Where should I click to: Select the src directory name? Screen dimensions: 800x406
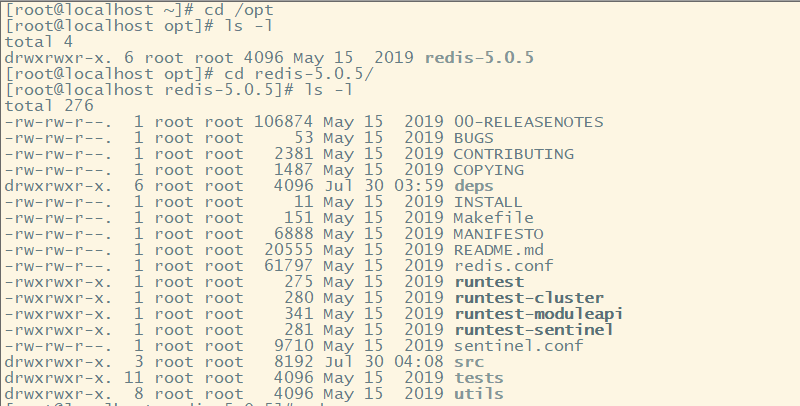pos(469,362)
